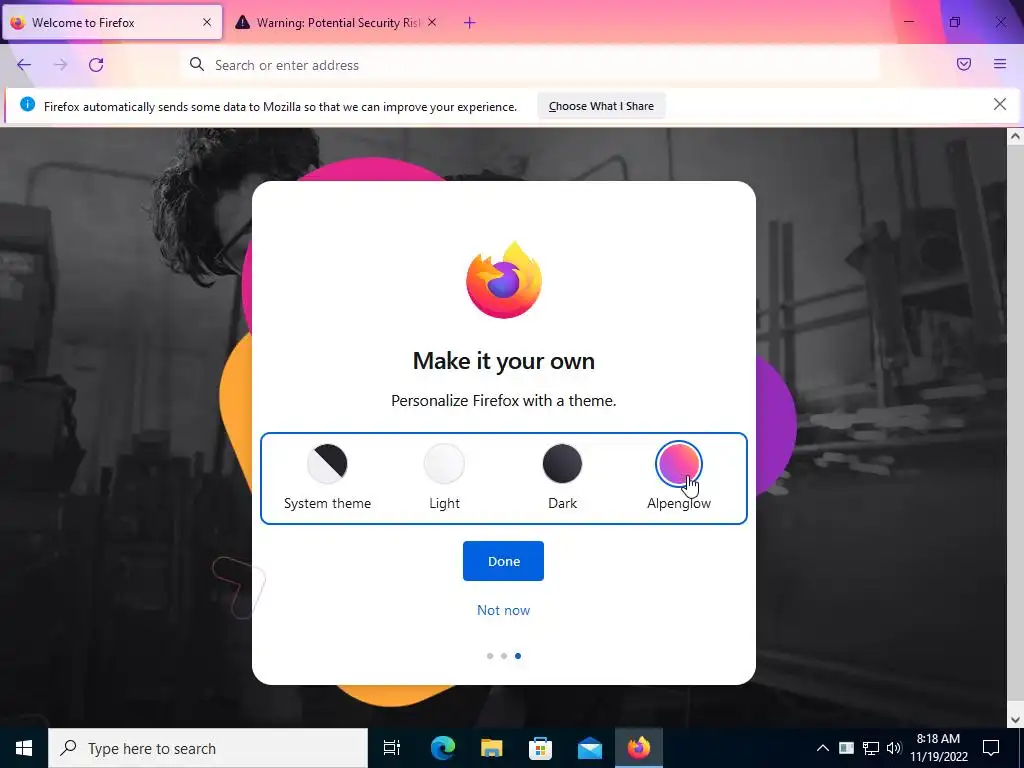Focus the Search or enter address field
This screenshot has width=1024, height=768.
click(529, 65)
